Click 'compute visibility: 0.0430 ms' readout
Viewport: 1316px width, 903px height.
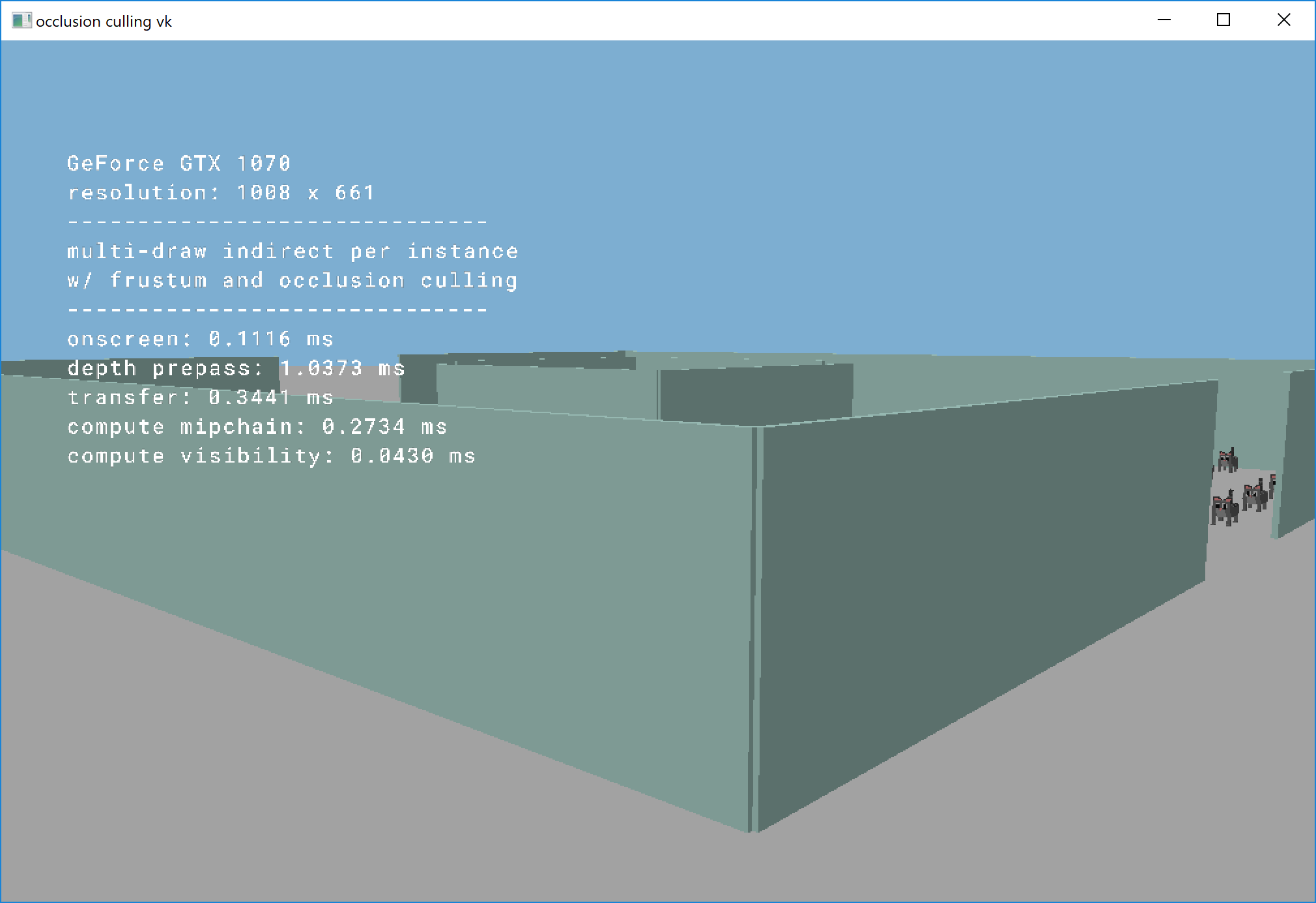[x=271, y=456]
